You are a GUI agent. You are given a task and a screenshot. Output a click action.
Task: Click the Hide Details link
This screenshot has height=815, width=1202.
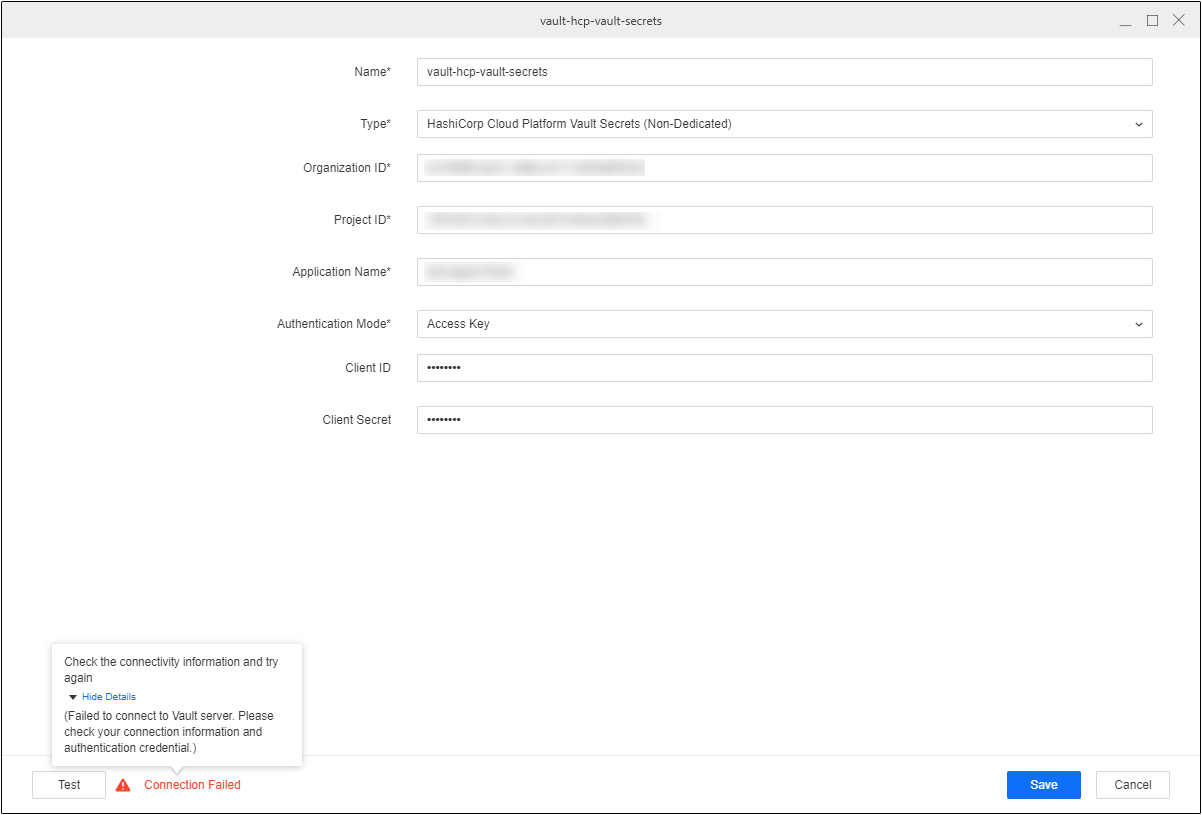tap(108, 697)
